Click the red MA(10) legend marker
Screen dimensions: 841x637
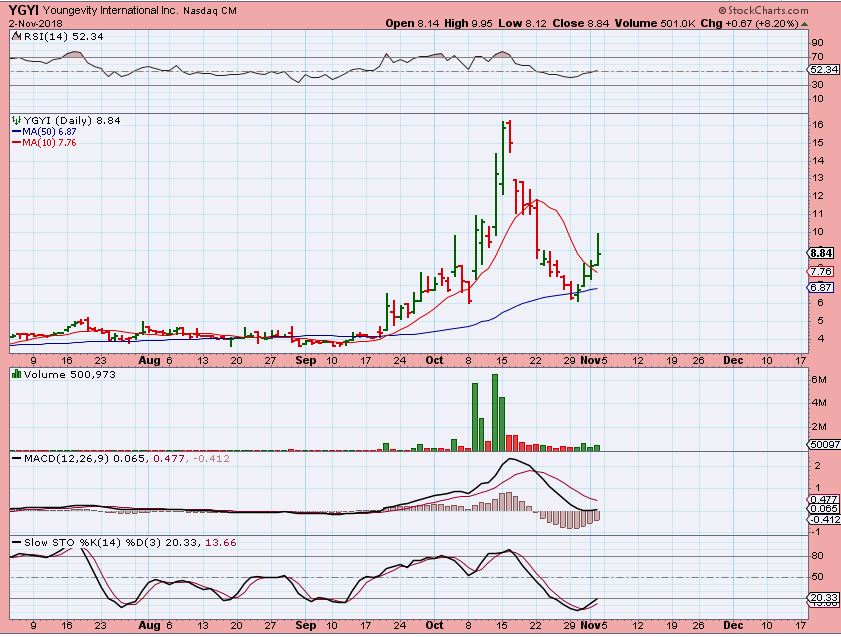click(14, 143)
